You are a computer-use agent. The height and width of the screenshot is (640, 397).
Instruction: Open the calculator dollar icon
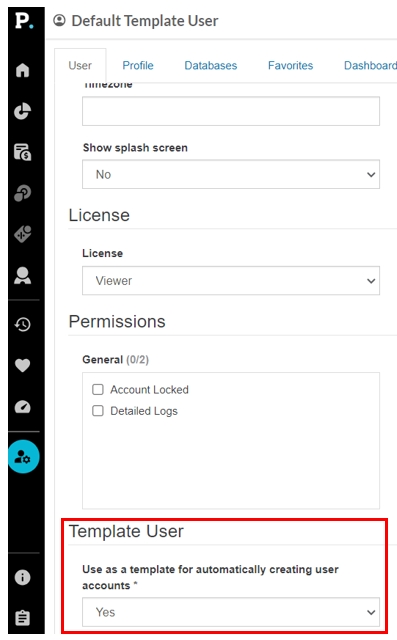click(x=22, y=152)
